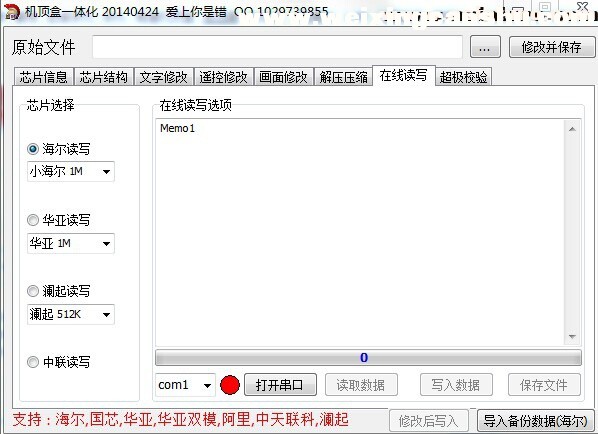This screenshot has width=598, height=434.
Task: Click the helmet app icon in title bar
Action: point(11,11)
